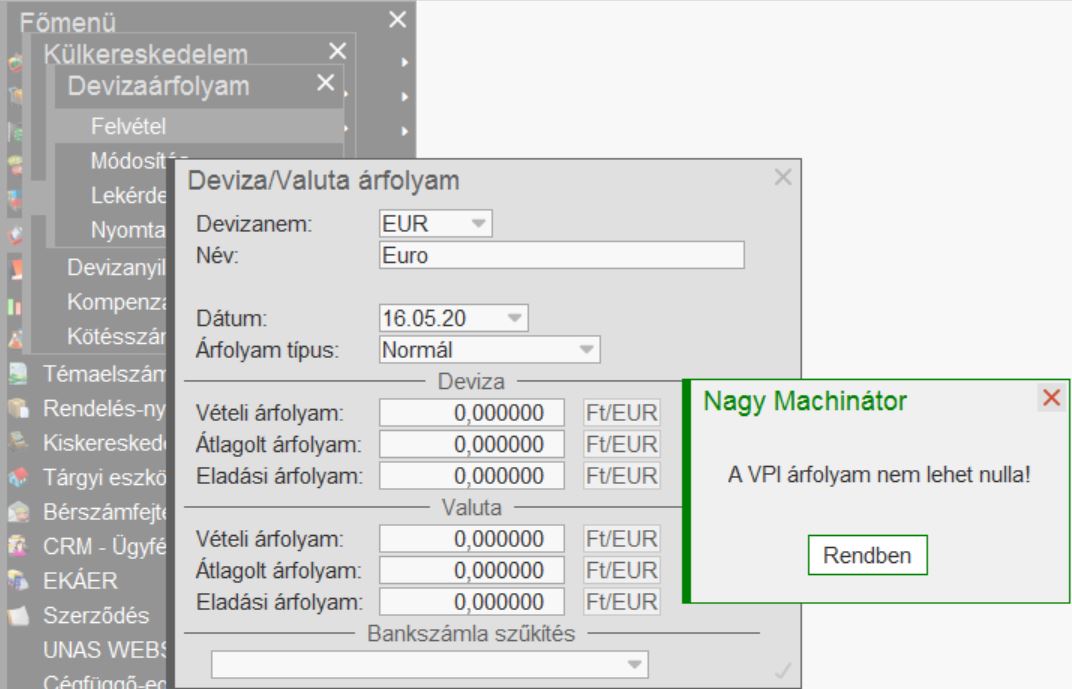Click the Tárgyi eszköz icon
Image resolution: width=1072 pixels, height=689 pixels.
18,476
